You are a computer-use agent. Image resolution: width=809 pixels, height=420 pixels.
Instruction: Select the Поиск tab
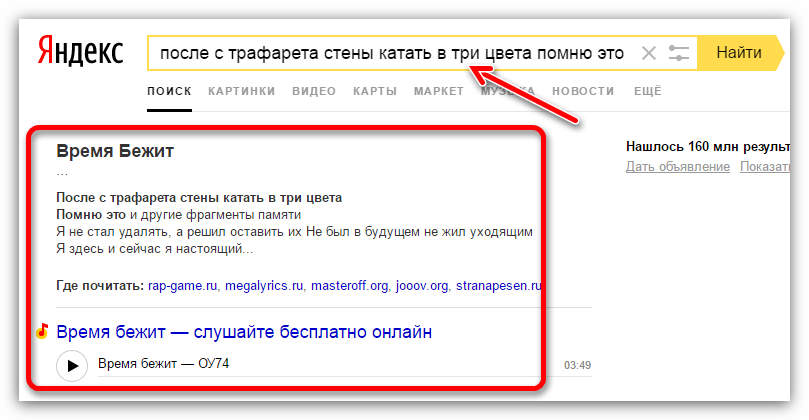click(169, 91)
